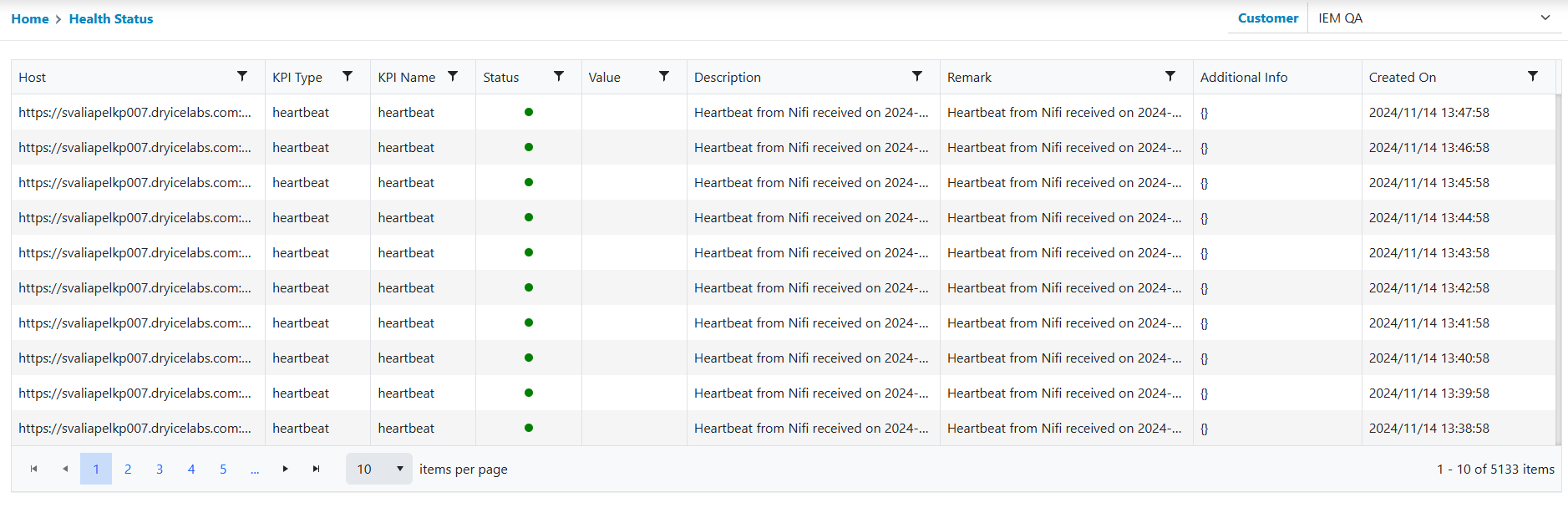Navigate to the Home breadcrumb
This screenshot has width=1568, height=523.
pos(30,18)
